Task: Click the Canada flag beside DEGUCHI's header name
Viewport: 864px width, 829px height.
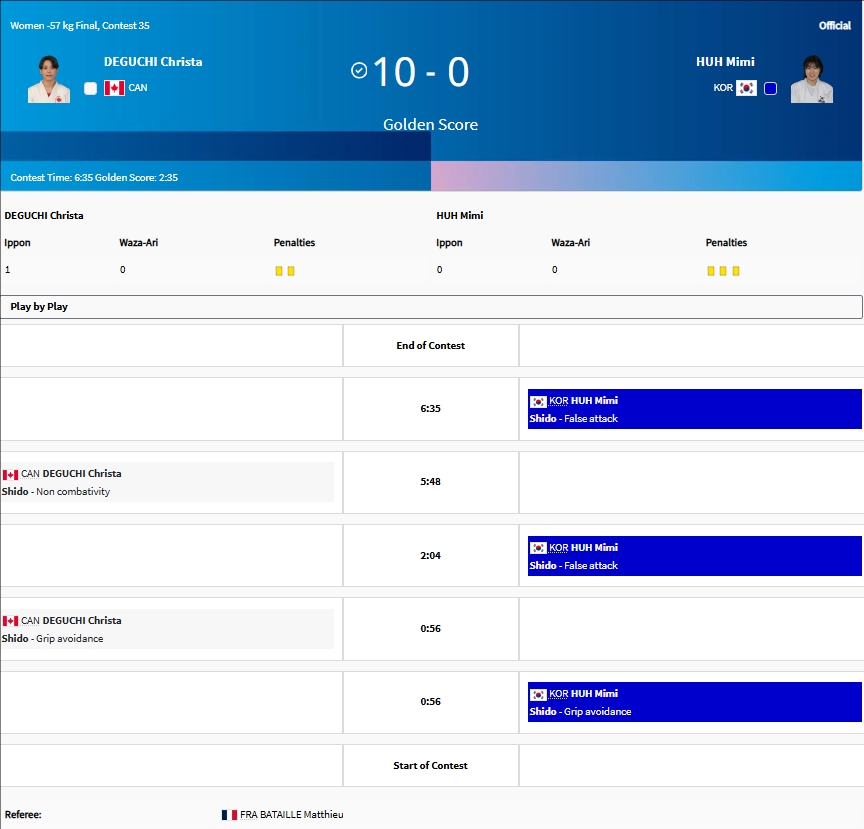Action: 114,88
